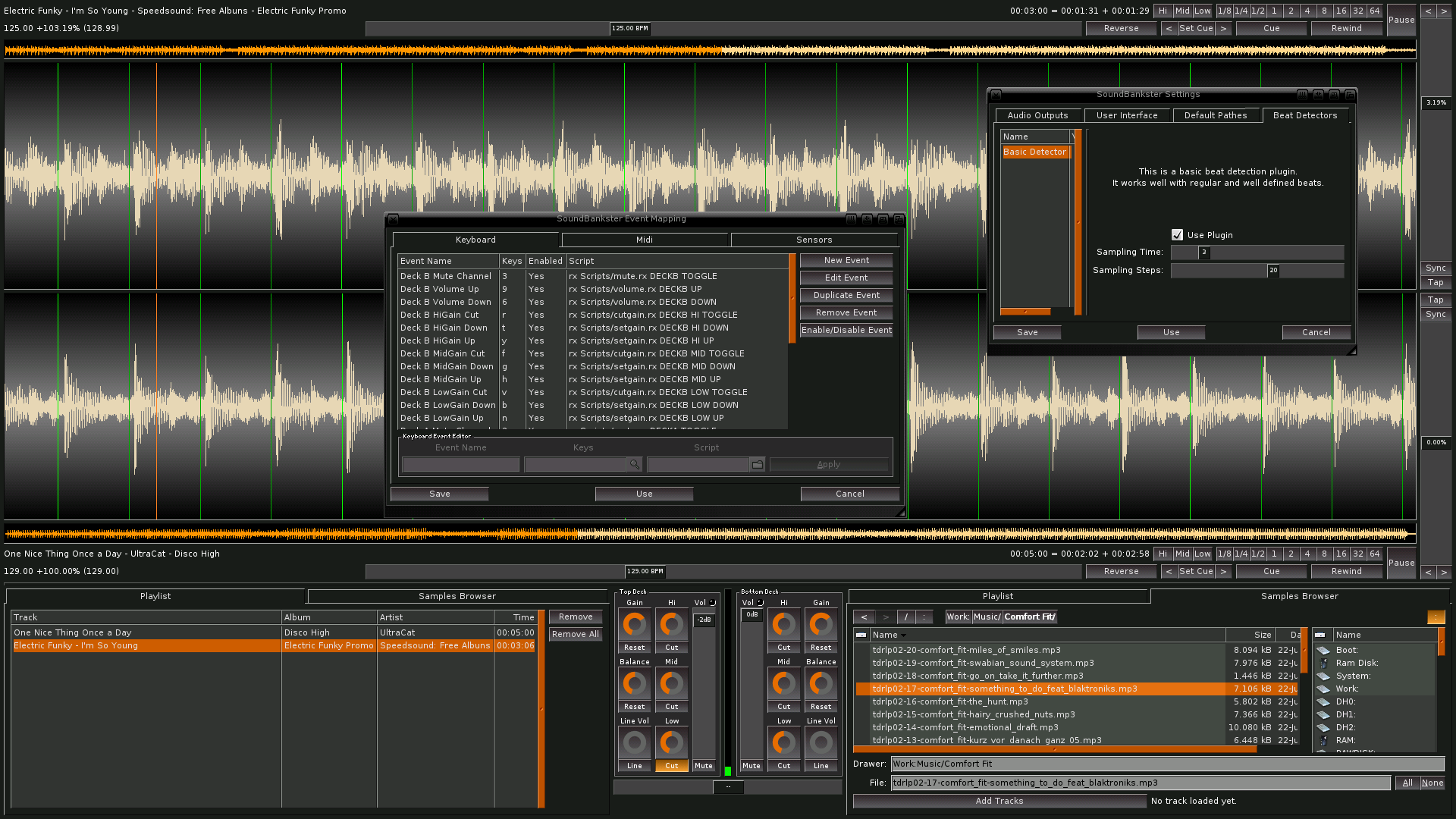Click the Bottom Deck Hi knob
This screenshot has width=1456, height=819.
783,625
